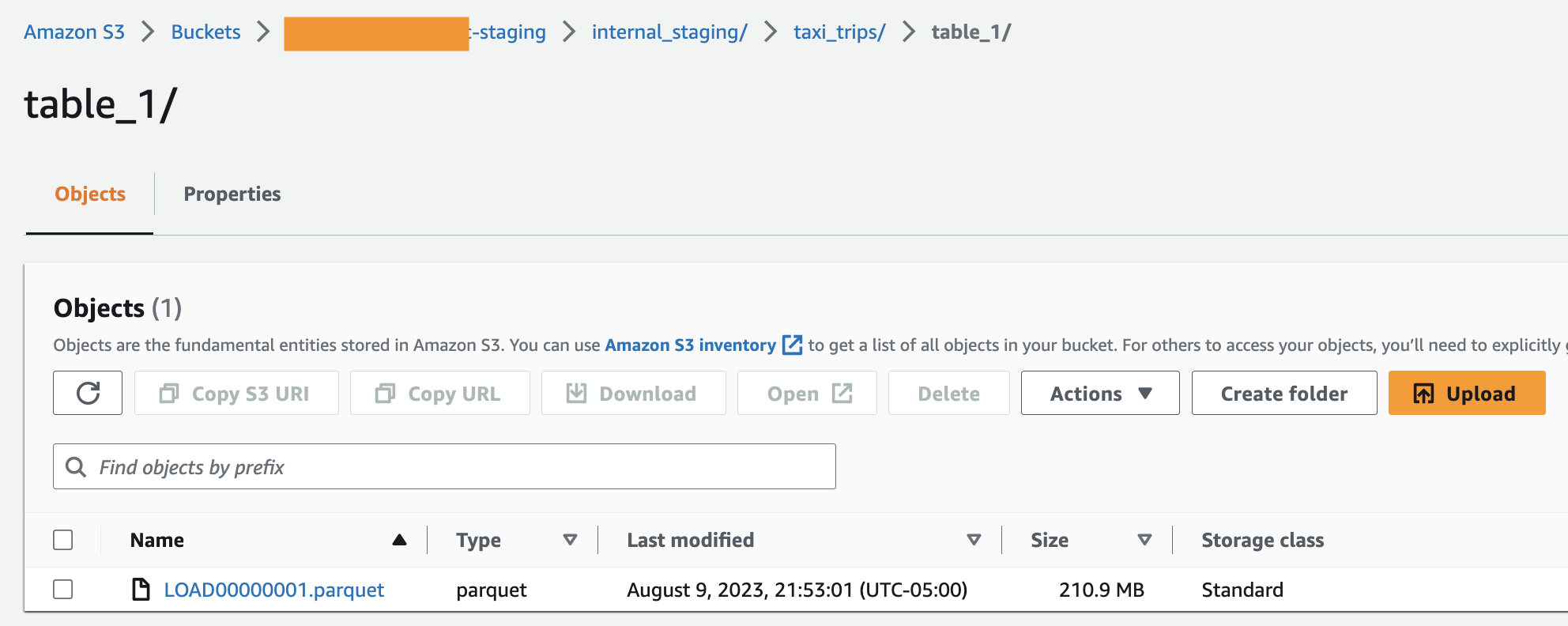Navigate to internal_staging/ folder breadcrumb
This screenshot has height=626, width=1568.
(669, 32)
